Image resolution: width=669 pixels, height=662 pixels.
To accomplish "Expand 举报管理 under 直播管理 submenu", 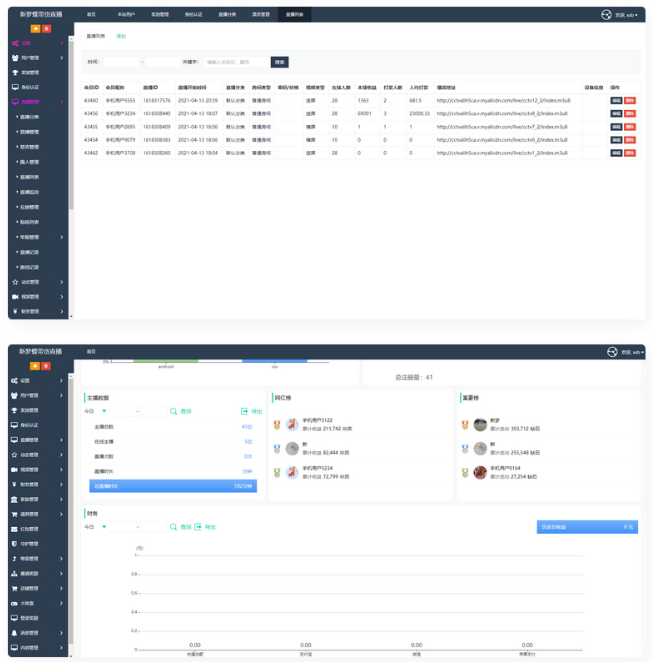I will (x=62, y=237).
